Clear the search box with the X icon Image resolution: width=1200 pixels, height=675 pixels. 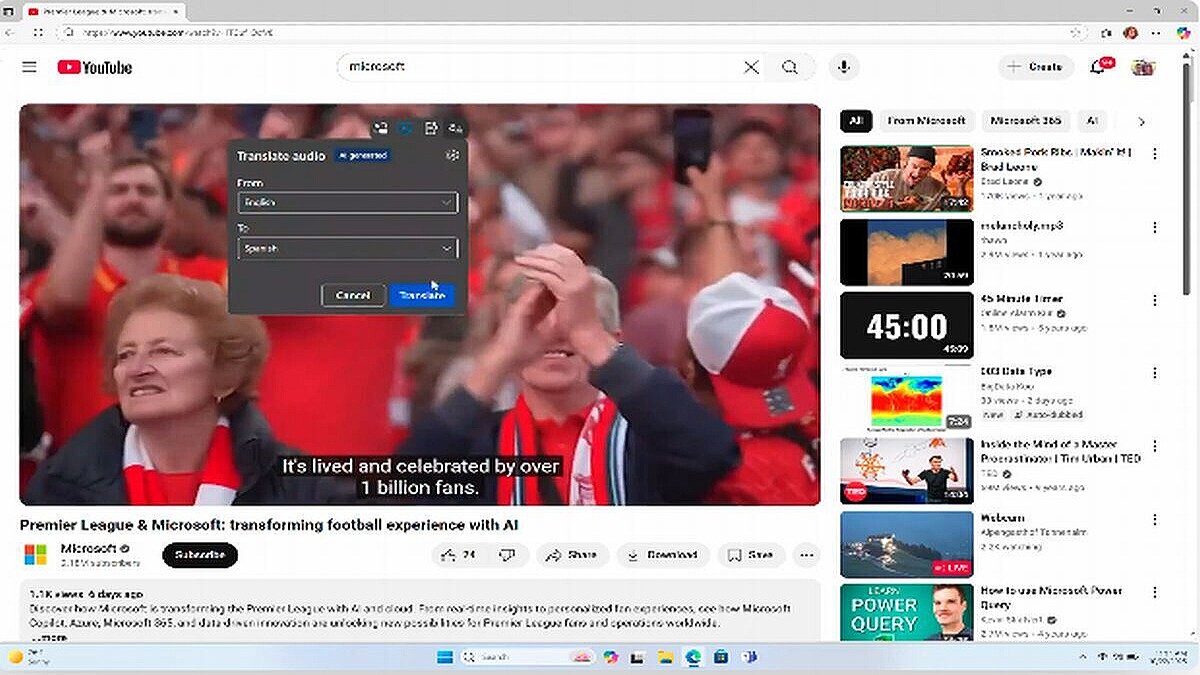[751, 67]
